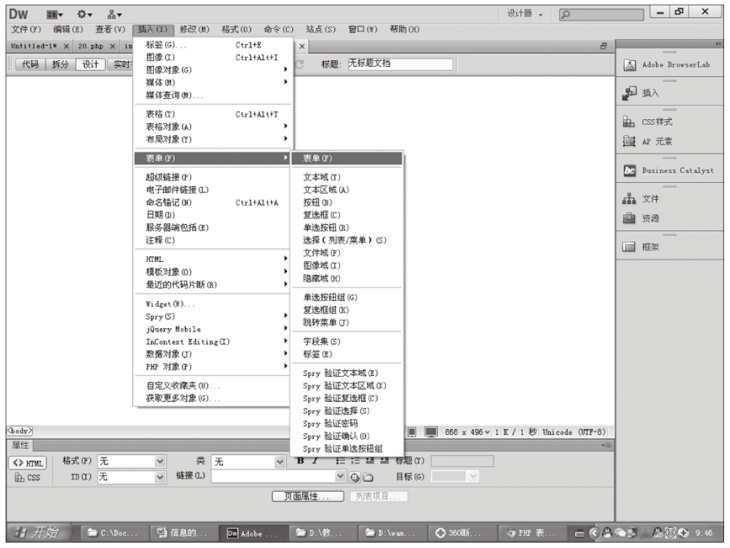
Task: Open the 360 taskbar item
Action: (x=462, y=533)
